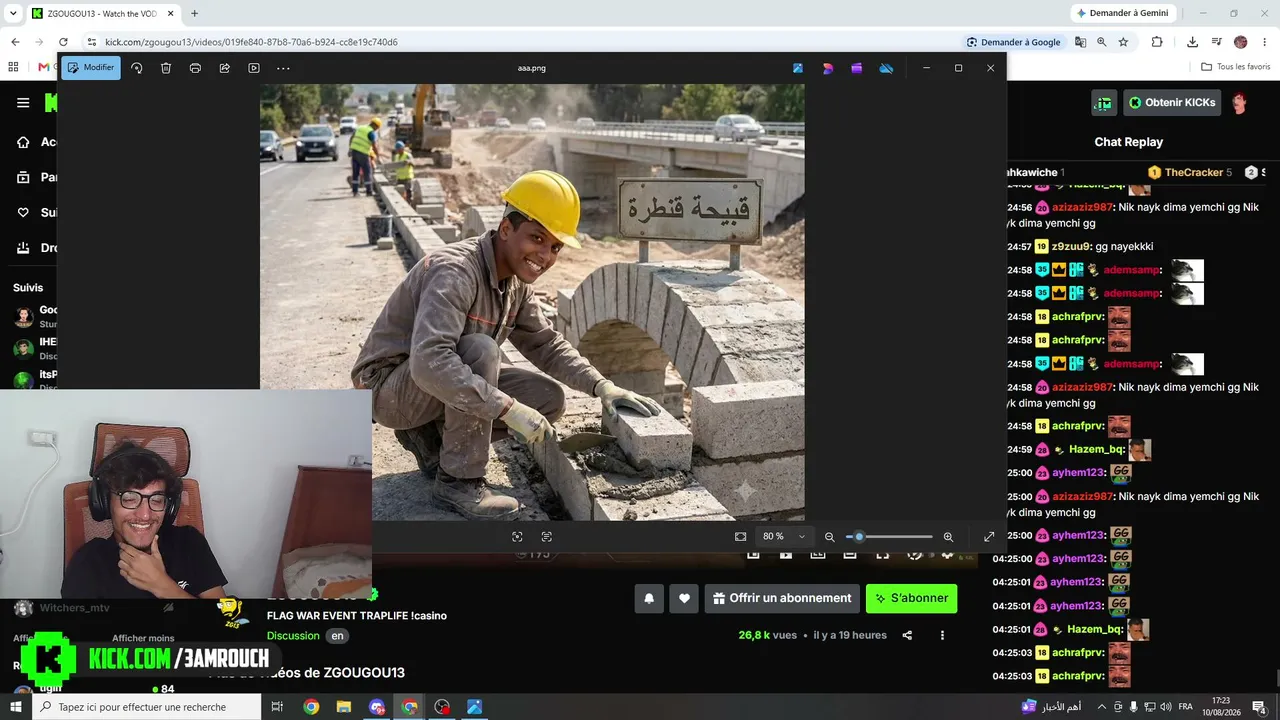Open the FRA language selector in taskbar
Screen dimensions: 1280x720
pyautogui.click(x=1184, y=707)
